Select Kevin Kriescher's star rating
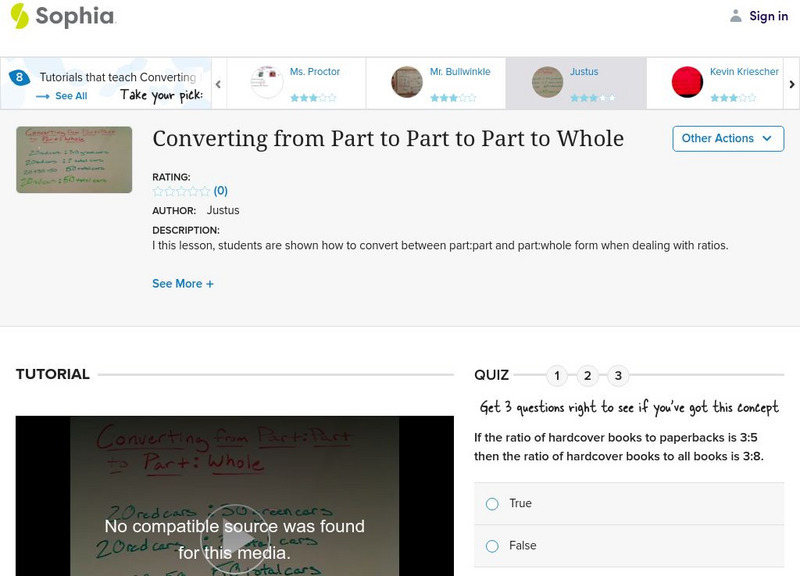Viewport: 800px width, 576px height. click(x=733, y=98)
